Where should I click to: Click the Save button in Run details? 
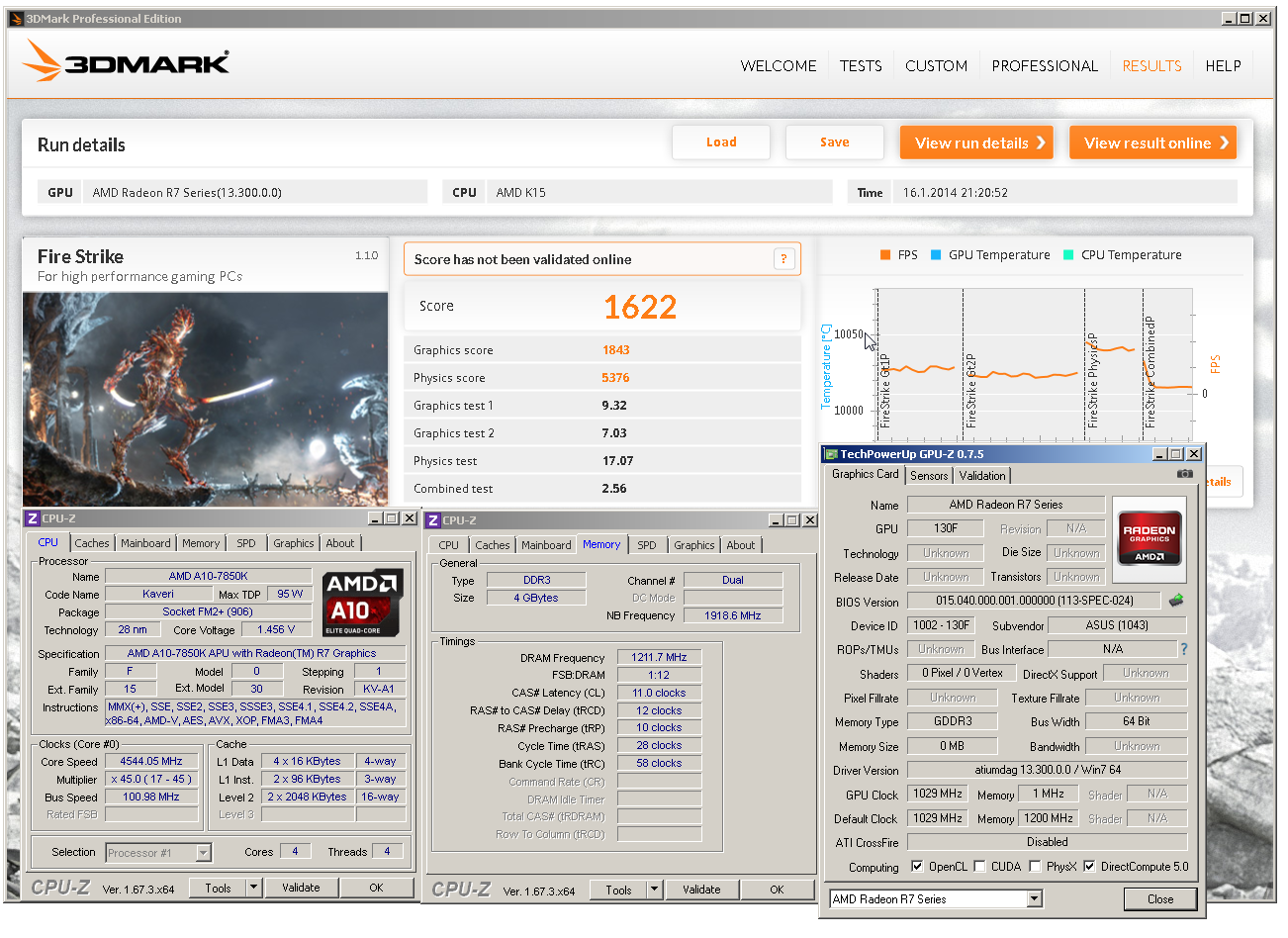click(835, 141)
